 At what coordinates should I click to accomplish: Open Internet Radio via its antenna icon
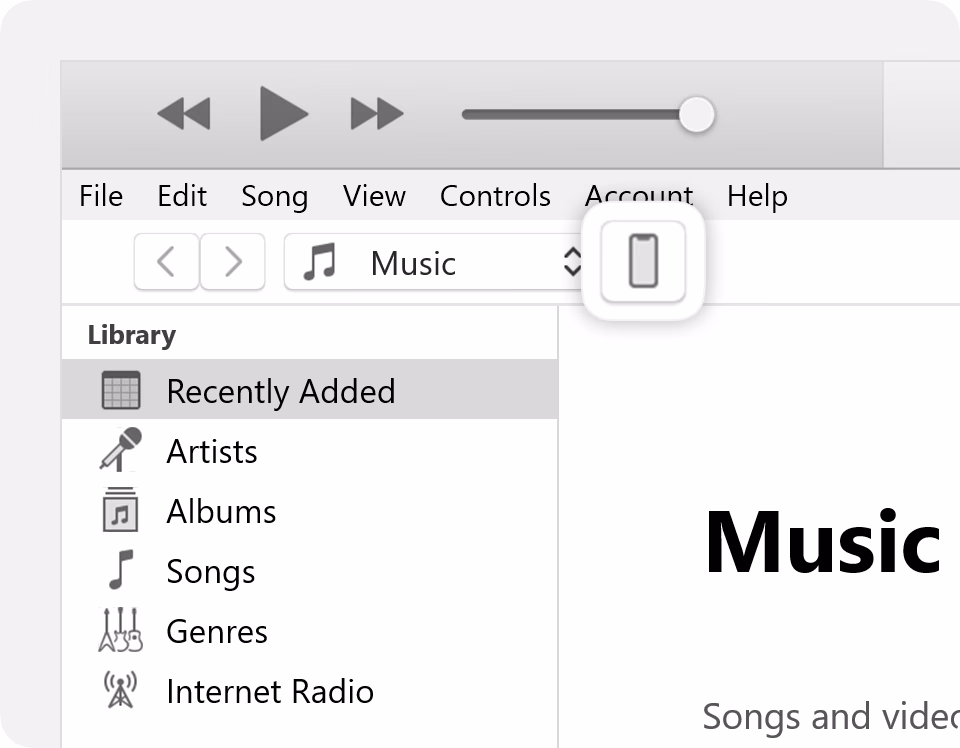click(120, 691)
